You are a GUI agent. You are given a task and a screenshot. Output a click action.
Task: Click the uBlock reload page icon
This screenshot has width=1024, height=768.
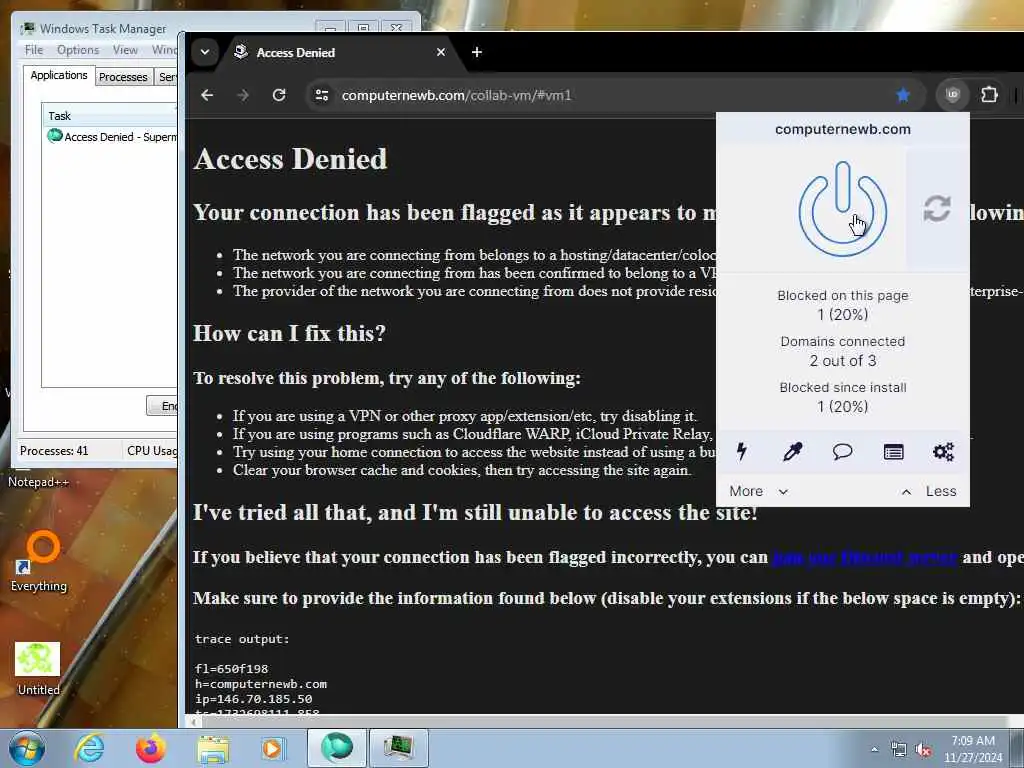pyautogui.click(x=937, y=209)
